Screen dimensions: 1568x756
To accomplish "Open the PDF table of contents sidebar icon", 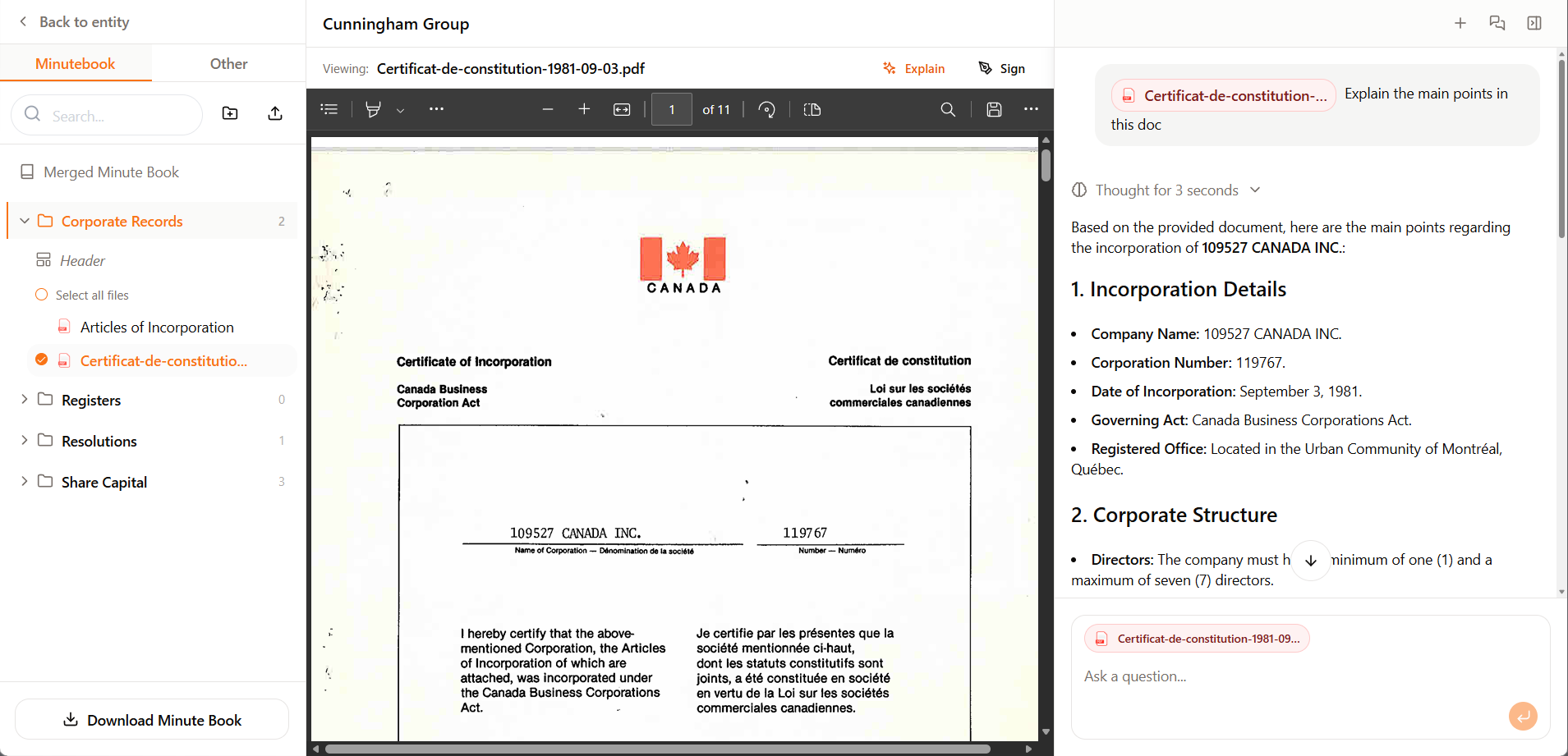I will tap(329, 109).
